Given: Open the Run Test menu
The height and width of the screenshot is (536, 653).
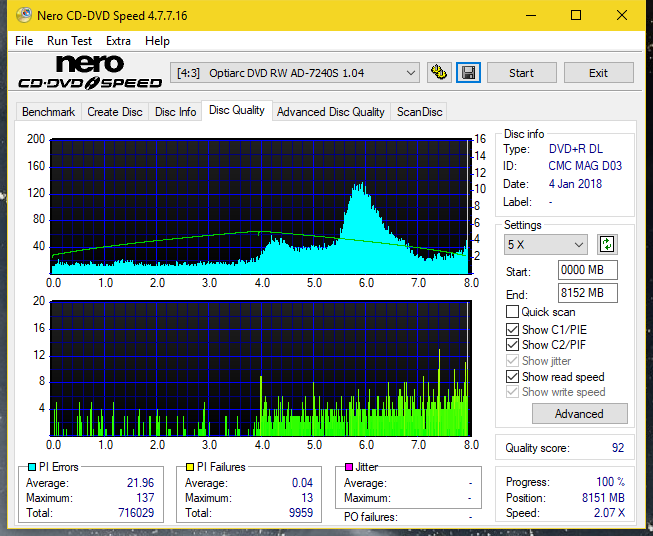Looking at the screenshot, I should tap(69, 41).
